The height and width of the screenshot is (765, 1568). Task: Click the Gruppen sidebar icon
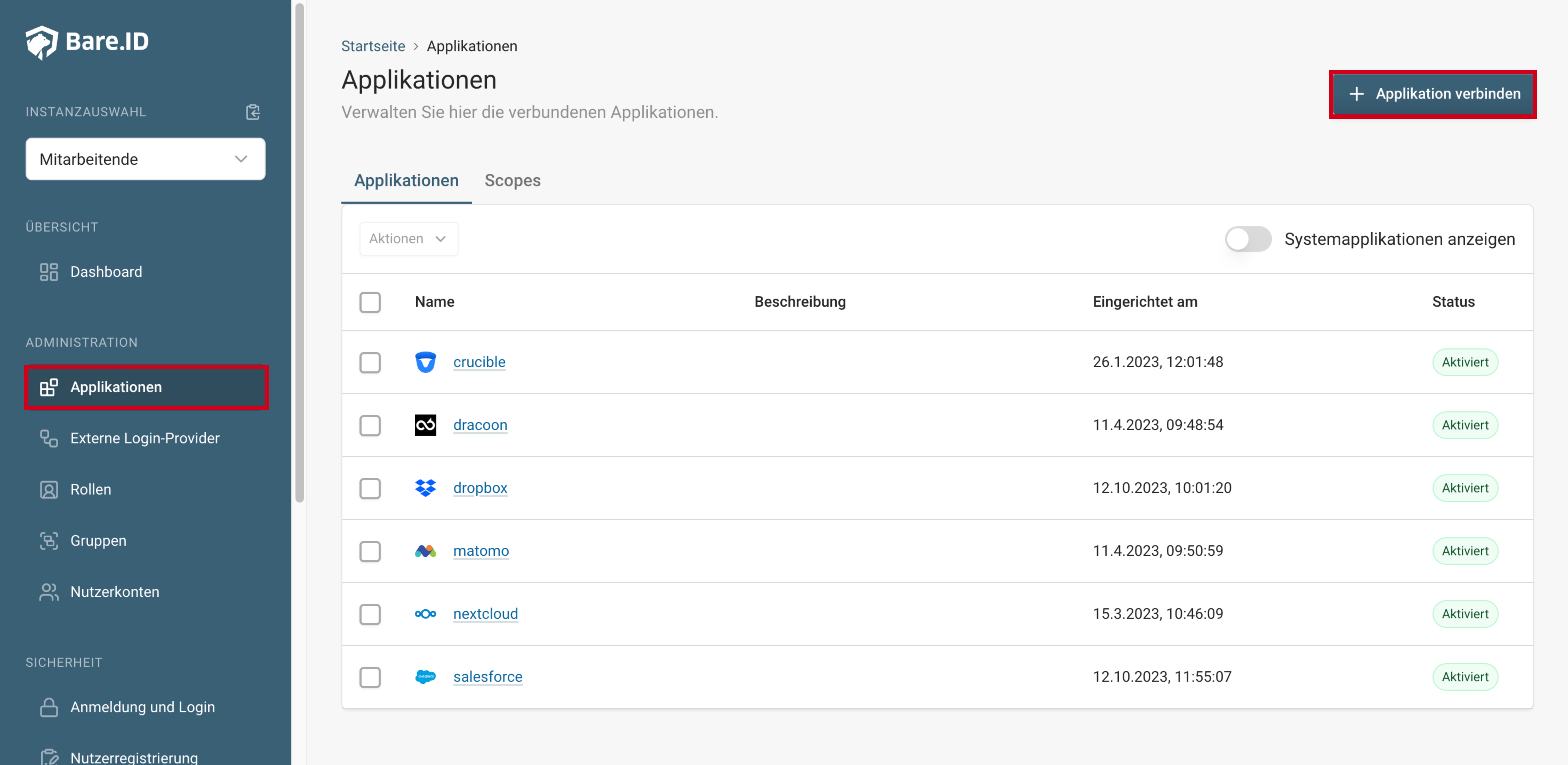pyautogui.click(x=49, y=541)
